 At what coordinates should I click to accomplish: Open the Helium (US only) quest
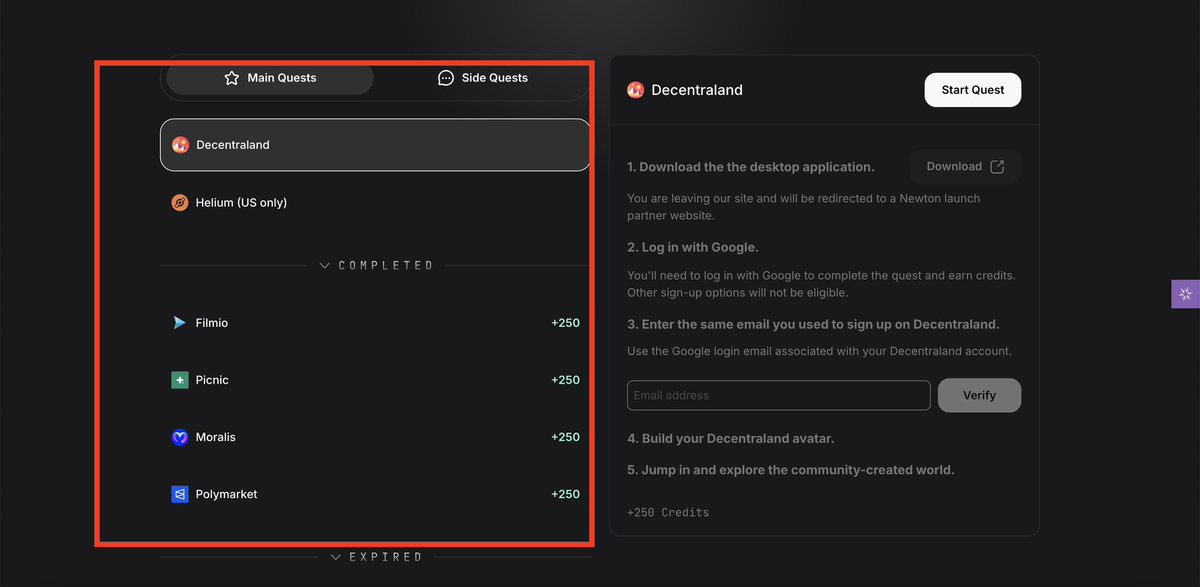(x=375, y=203)
